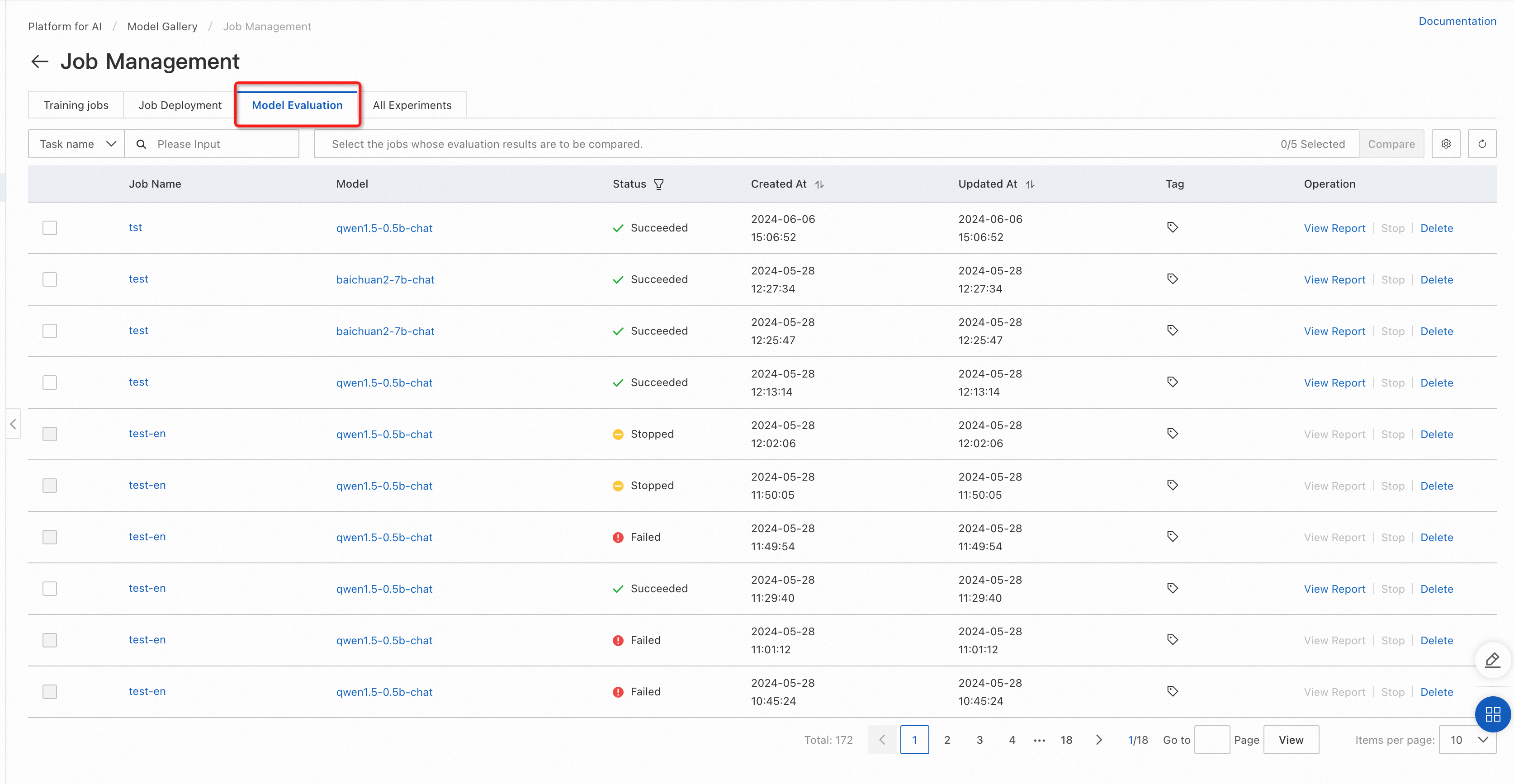Sort by Created At column
Image resolution: width=1514 pixels, height=784 pixels.
[819, 184]
